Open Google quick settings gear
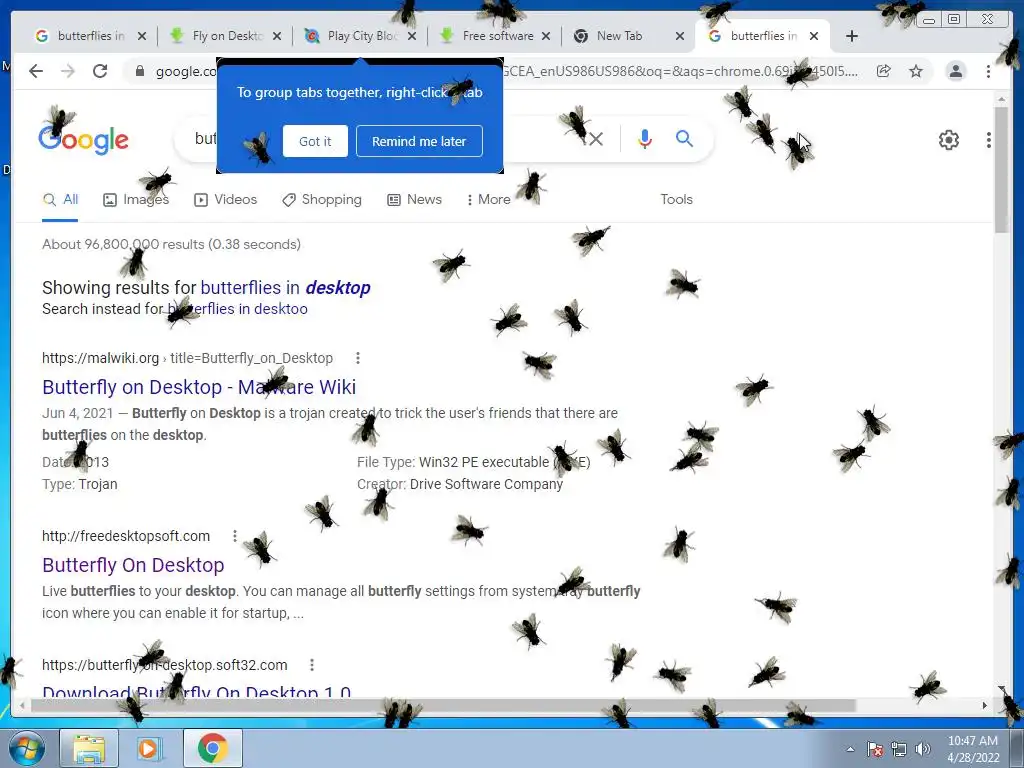 [x=949, y=140]
